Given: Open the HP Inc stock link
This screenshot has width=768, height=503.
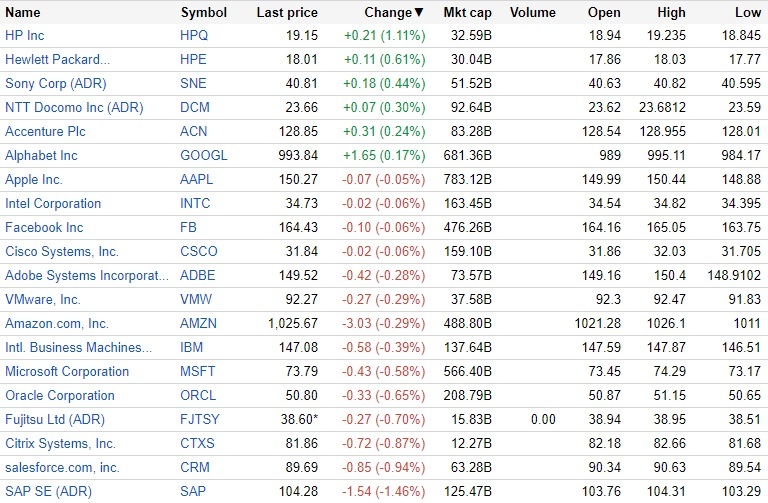Looking at the screenshot, I should (x=25, y=36).
